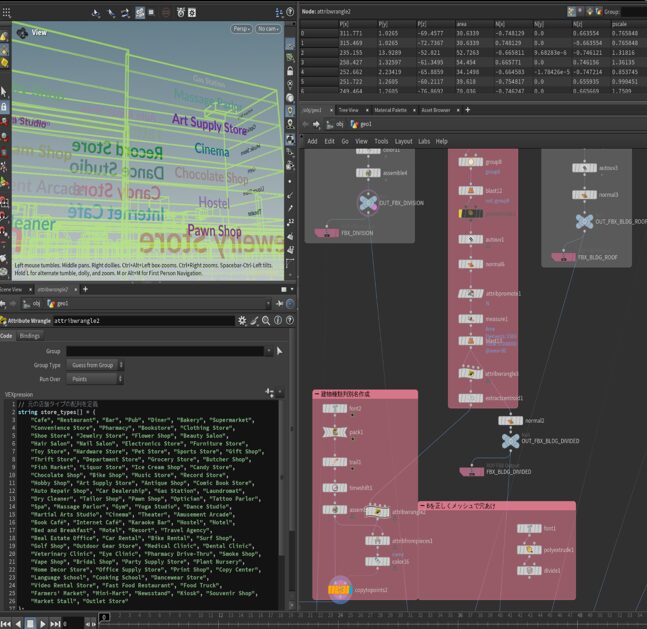Jump to obj level in parameter path bar
This screenshot has width=647, height=629.
(31, 304)
